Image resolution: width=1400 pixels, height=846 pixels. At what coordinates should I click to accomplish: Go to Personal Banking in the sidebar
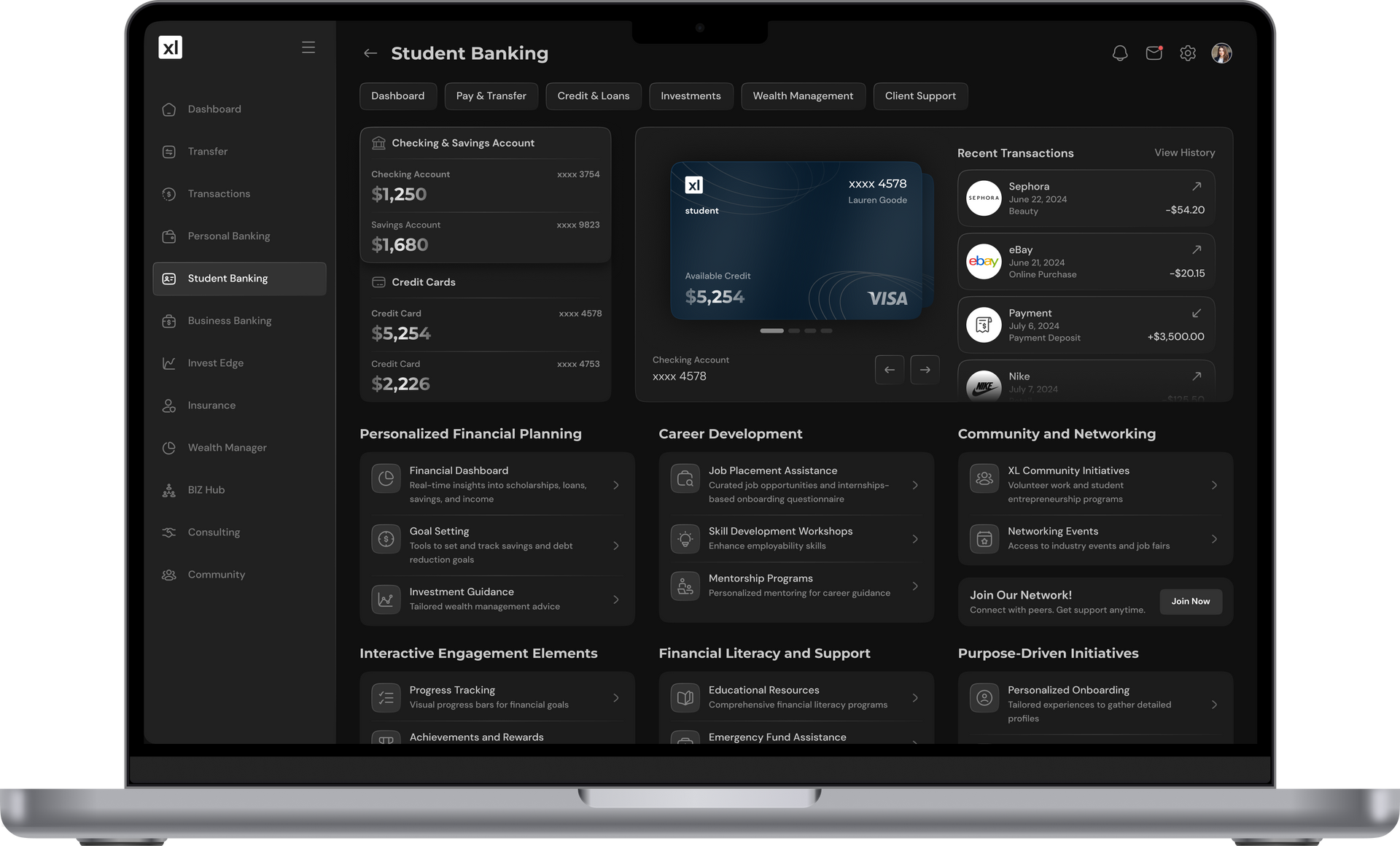[x=239, y=236]
